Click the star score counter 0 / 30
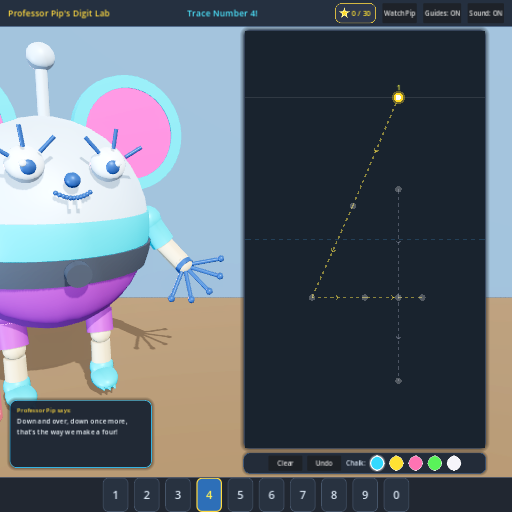Image resolution: width=512 pixels, height=512 pixels. tap(355, 13)
